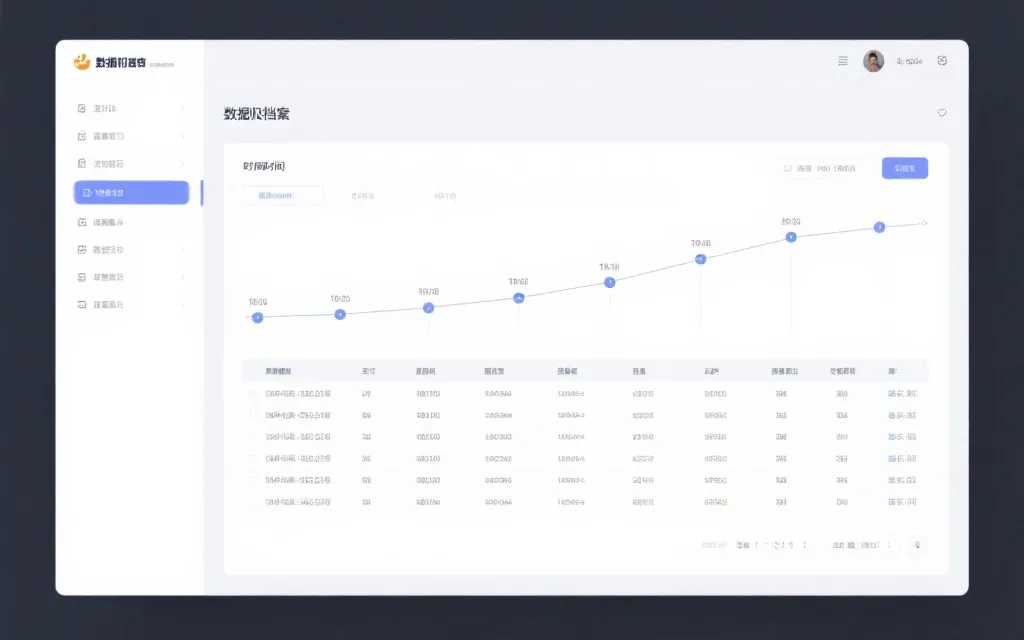
Task: Select the highlighted first tab above the chart
Action: [x=282, y=196]
